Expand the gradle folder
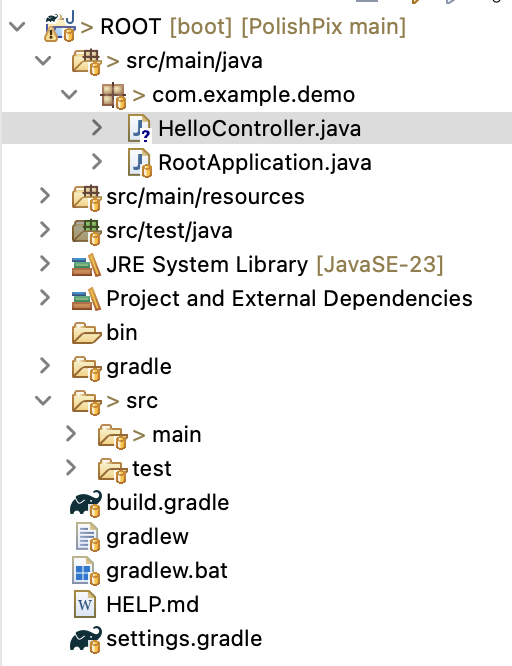 coord(45,366)
